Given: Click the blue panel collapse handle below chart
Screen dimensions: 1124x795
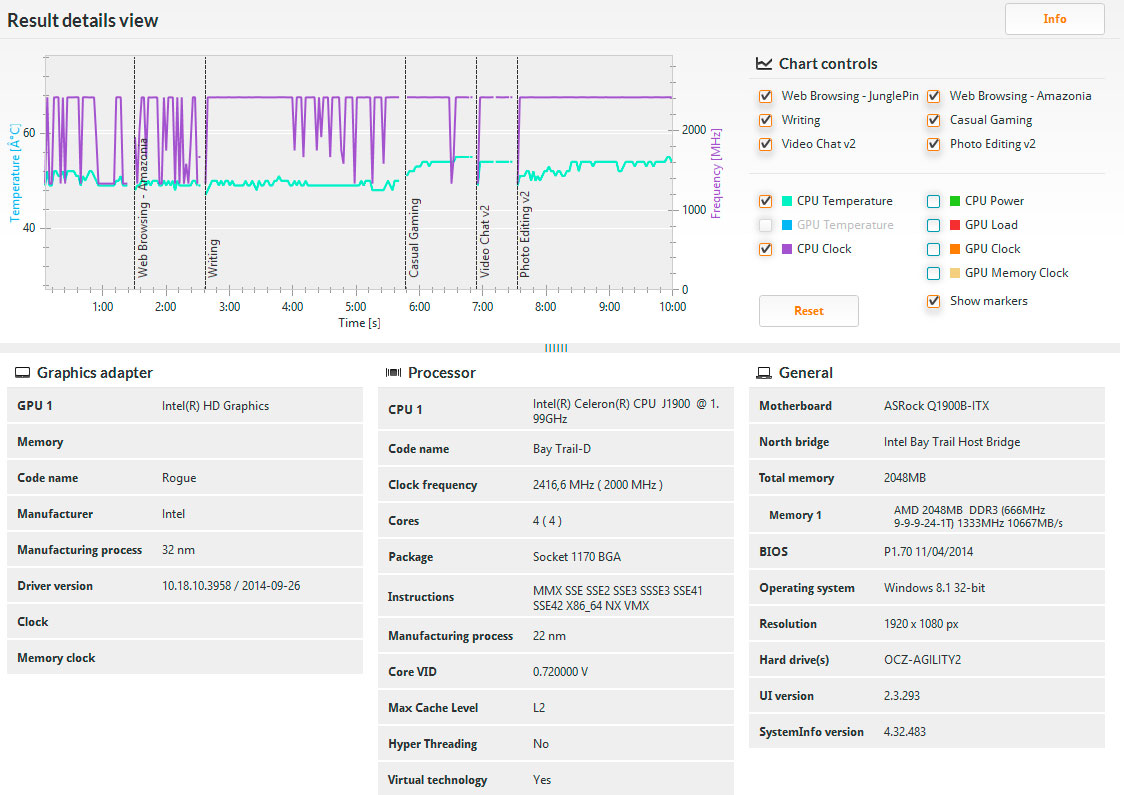Looking at the screenshot, I should click(556, 348).
